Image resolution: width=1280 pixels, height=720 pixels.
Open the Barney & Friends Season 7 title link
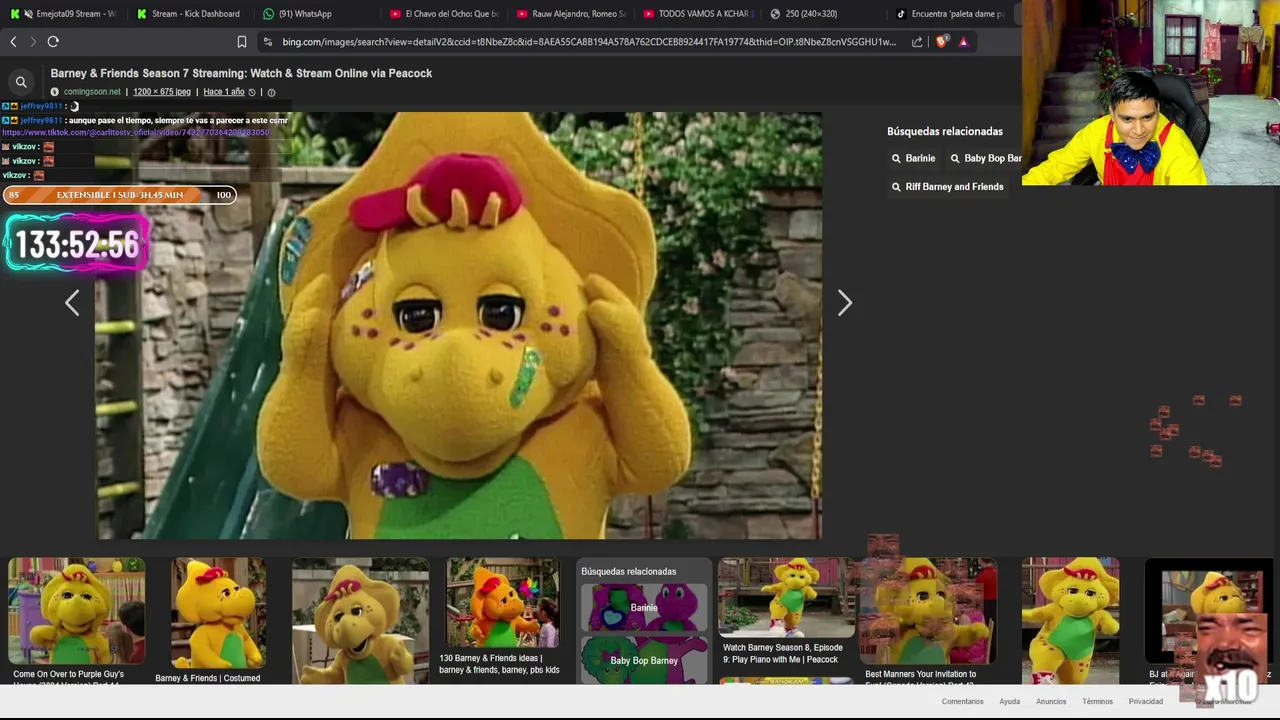coord(241,73)
